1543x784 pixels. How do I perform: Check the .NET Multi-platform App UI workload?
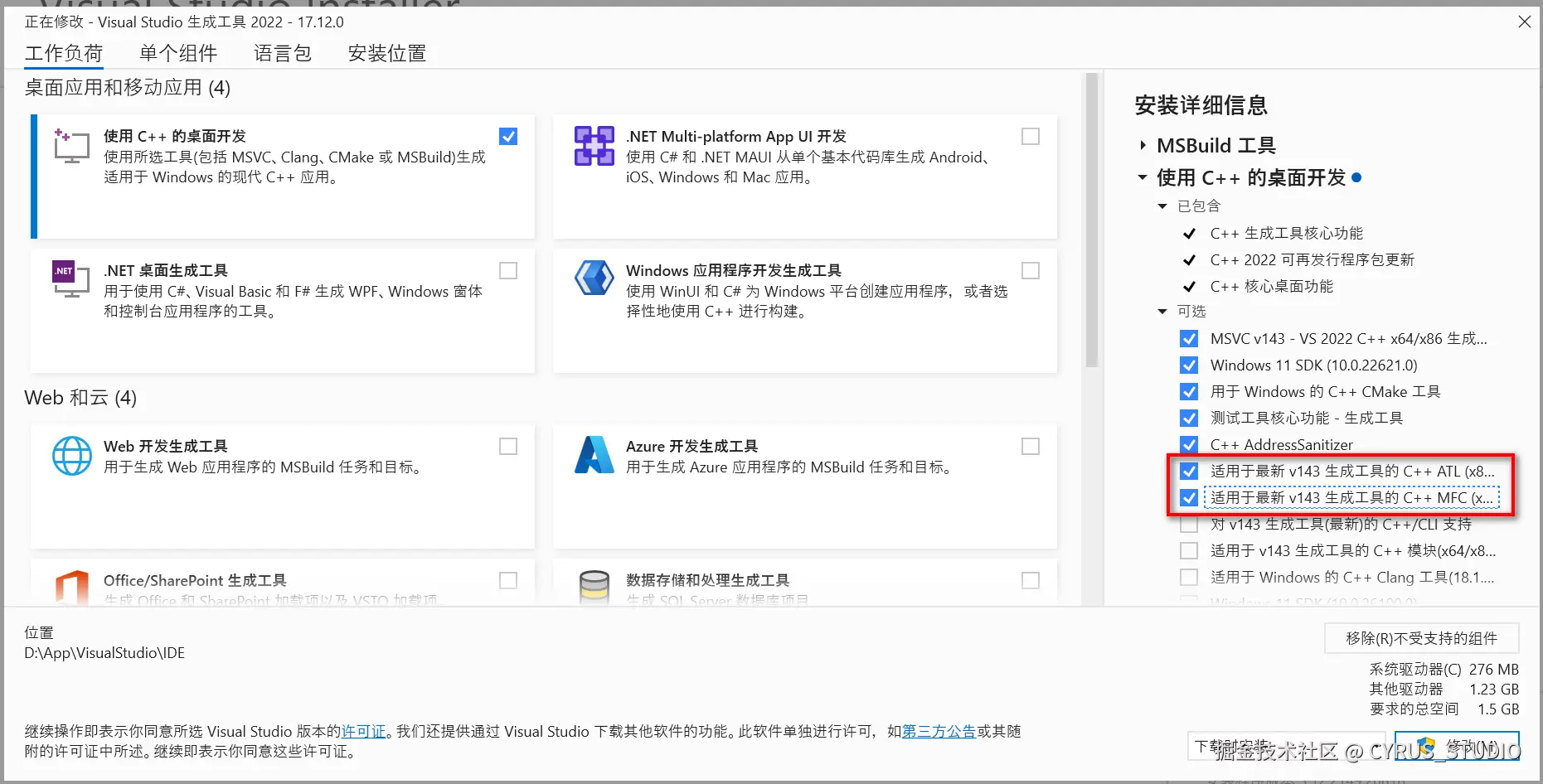pyautogui.click(x=1031, y=137)
